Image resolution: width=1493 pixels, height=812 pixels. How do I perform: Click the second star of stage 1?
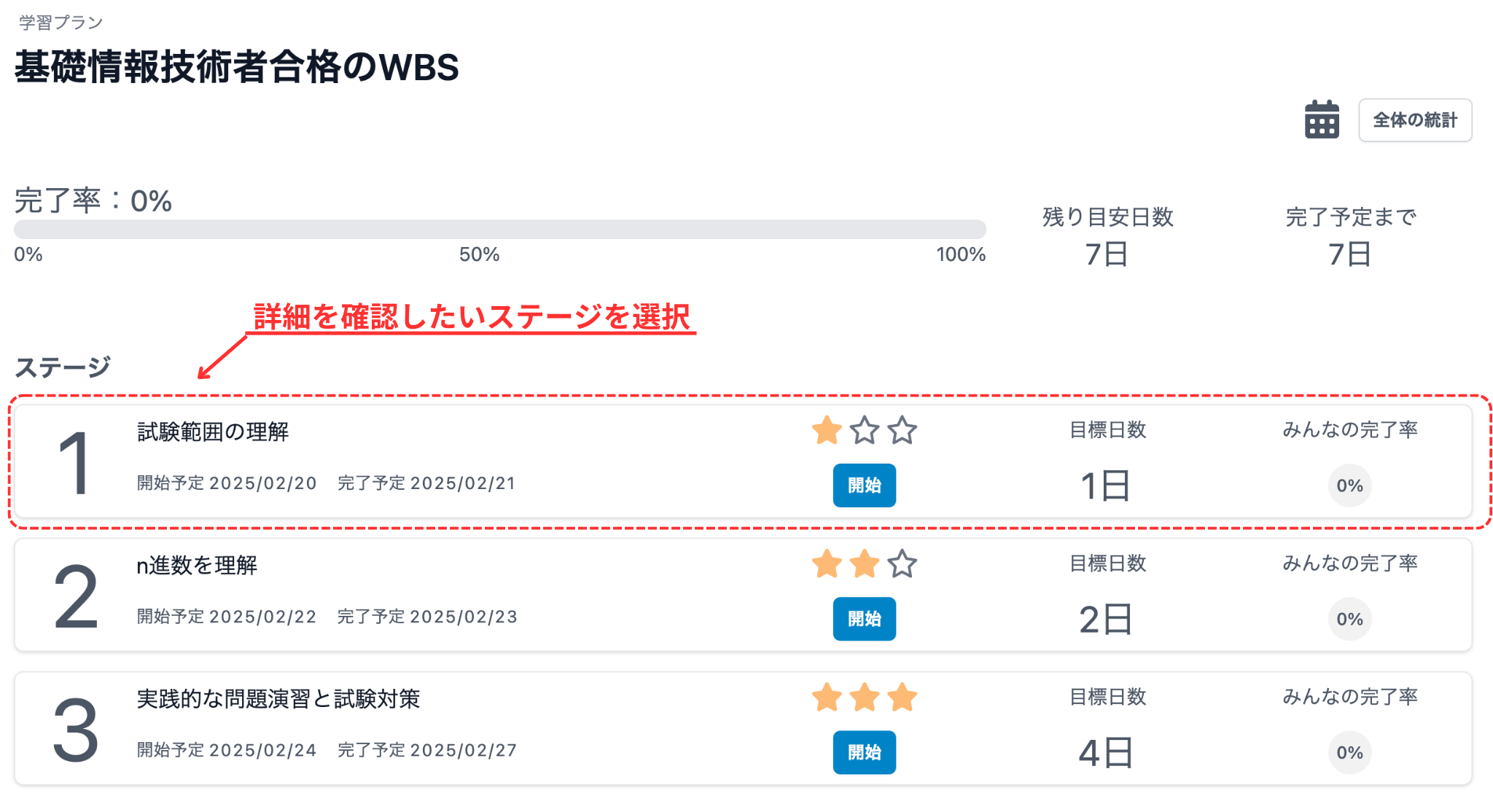865,430
